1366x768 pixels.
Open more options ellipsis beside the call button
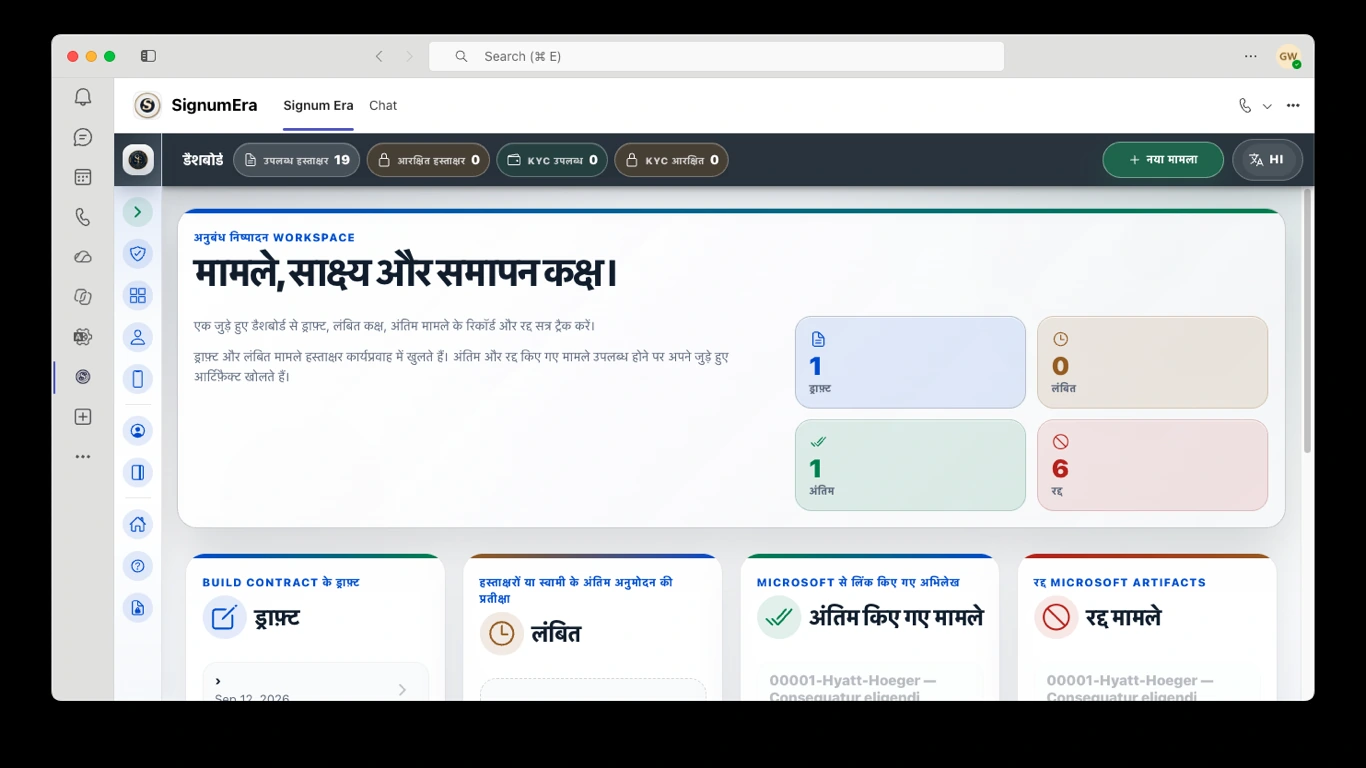[1293, 106]
